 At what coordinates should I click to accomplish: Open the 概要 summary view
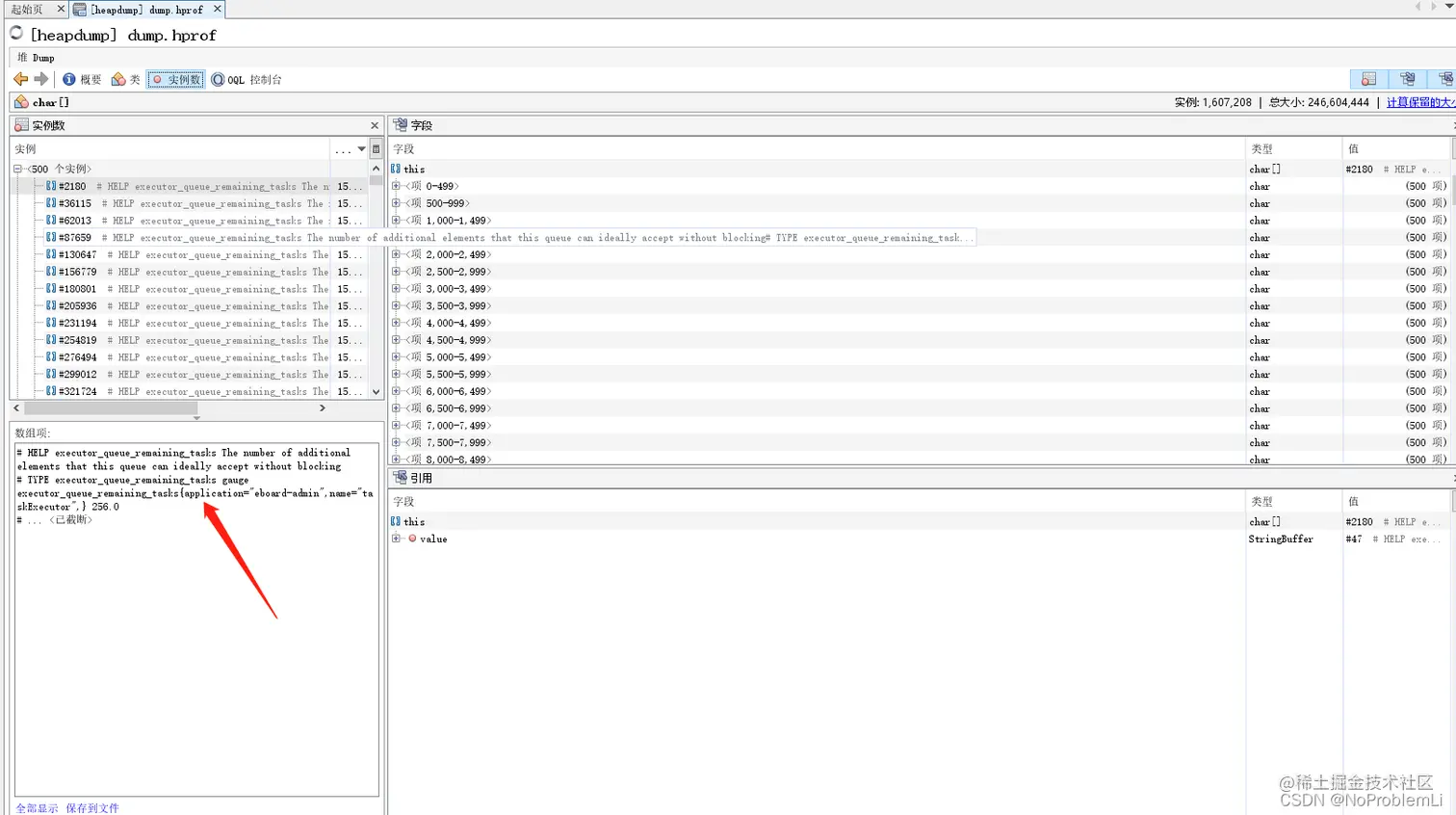82,79
